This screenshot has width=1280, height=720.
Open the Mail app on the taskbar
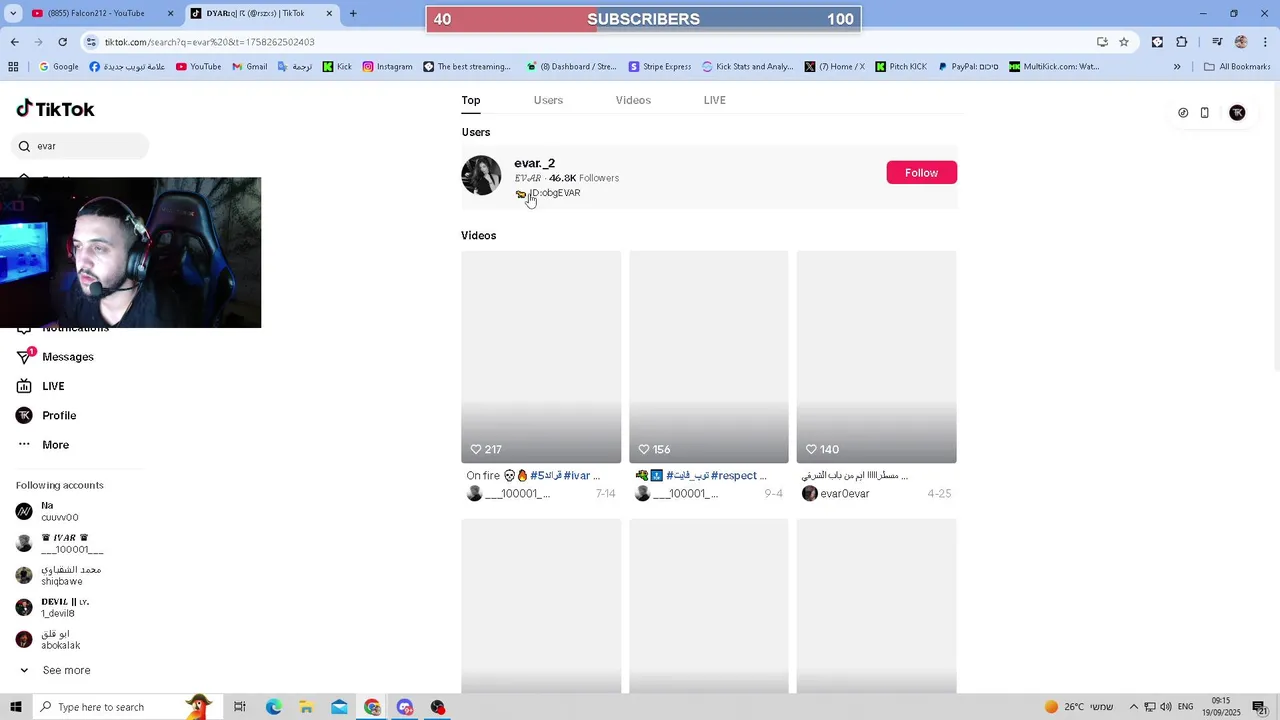click(x=339, y=707)
